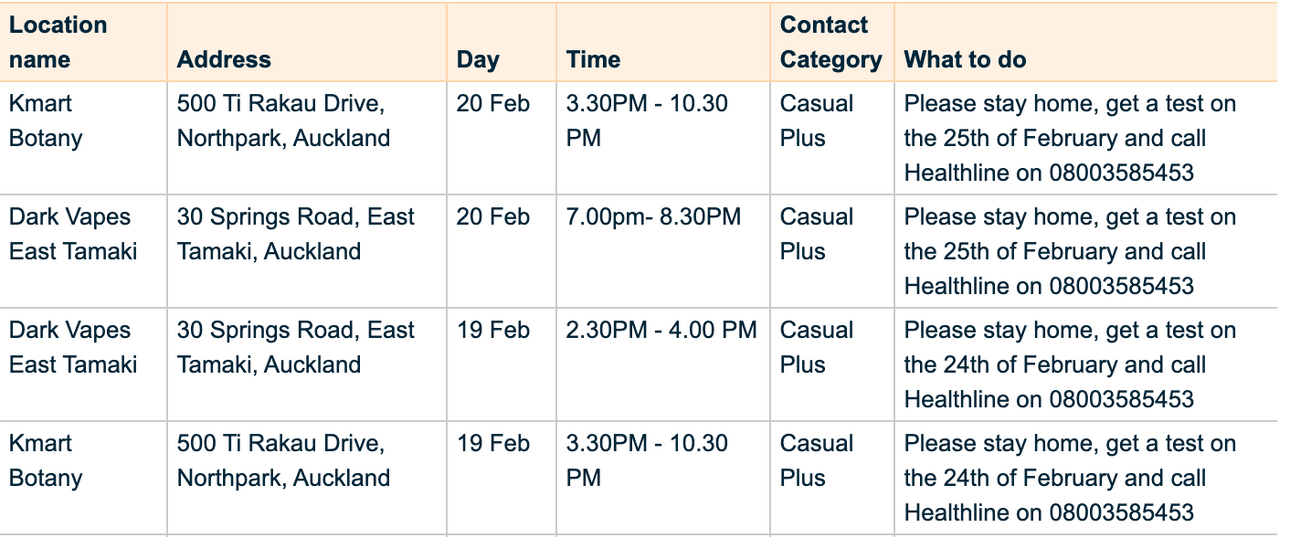The width and height of the screenshot is (1290, 537).
Task: Click the "Contact Category" column header
Action: click(830, 42)
